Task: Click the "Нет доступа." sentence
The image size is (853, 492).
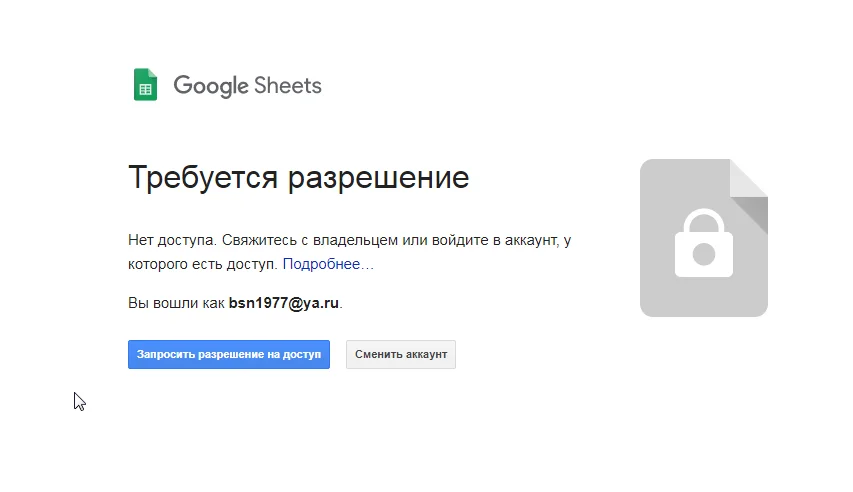Action: (172, 241)
